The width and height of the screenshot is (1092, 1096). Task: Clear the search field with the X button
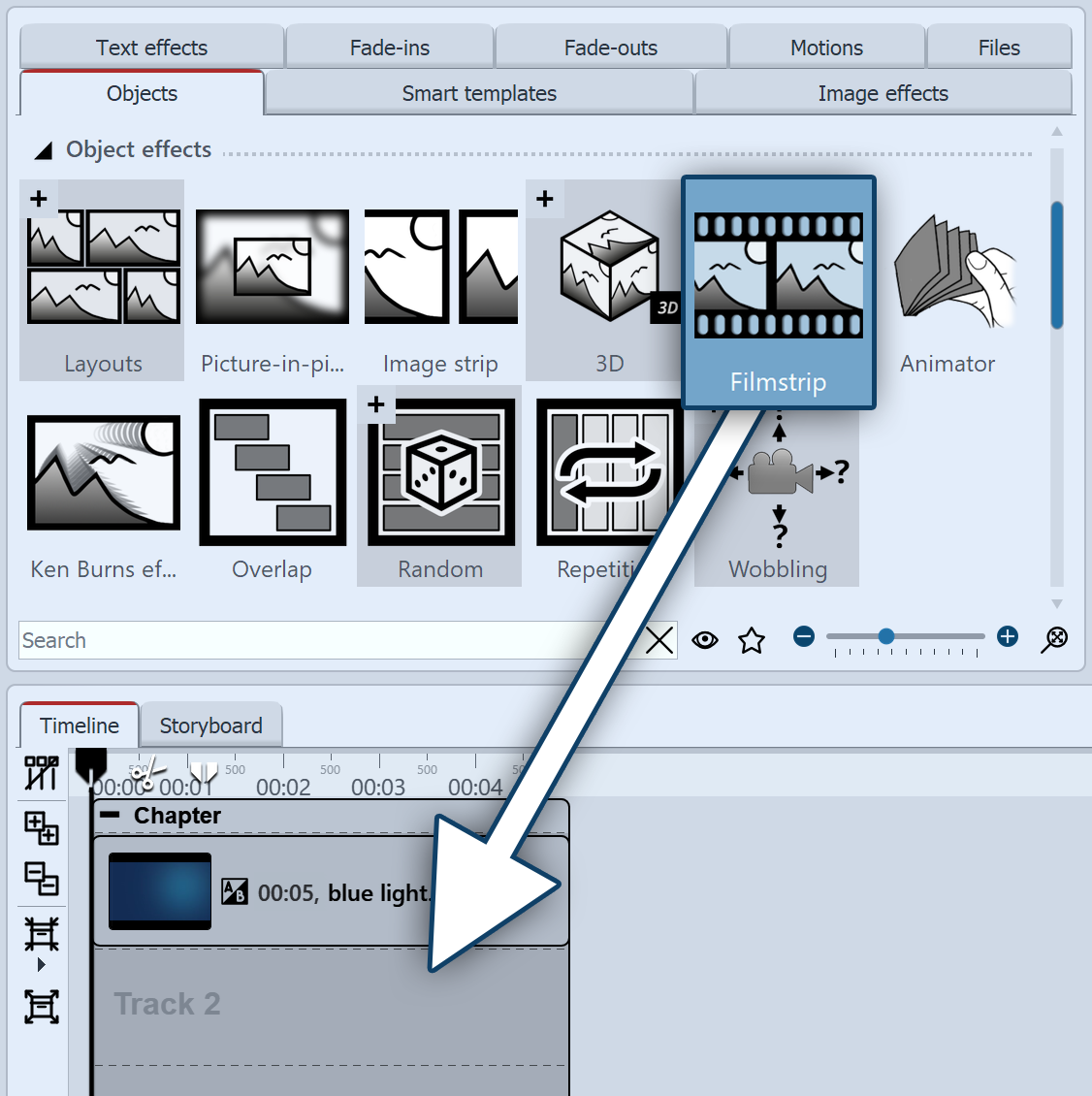(x=659, y=640)
